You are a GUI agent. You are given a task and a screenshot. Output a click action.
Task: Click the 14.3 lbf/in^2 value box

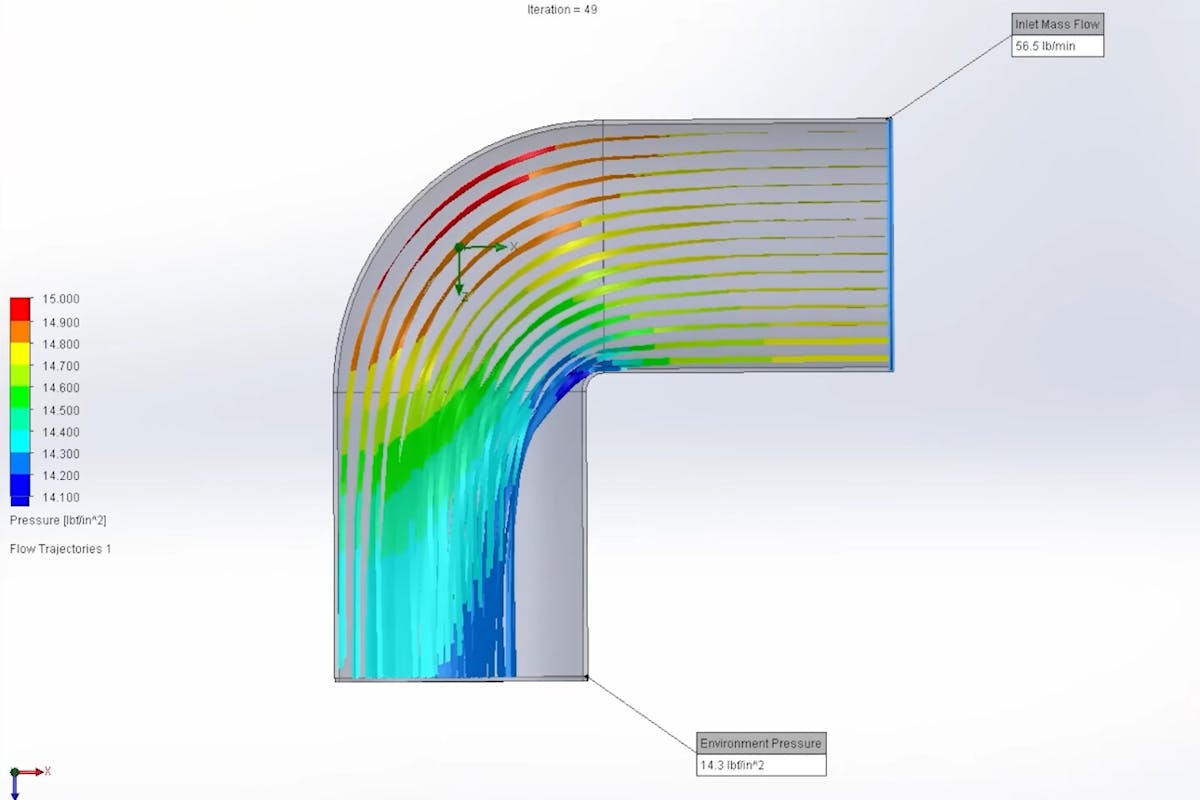click(761, 765)
